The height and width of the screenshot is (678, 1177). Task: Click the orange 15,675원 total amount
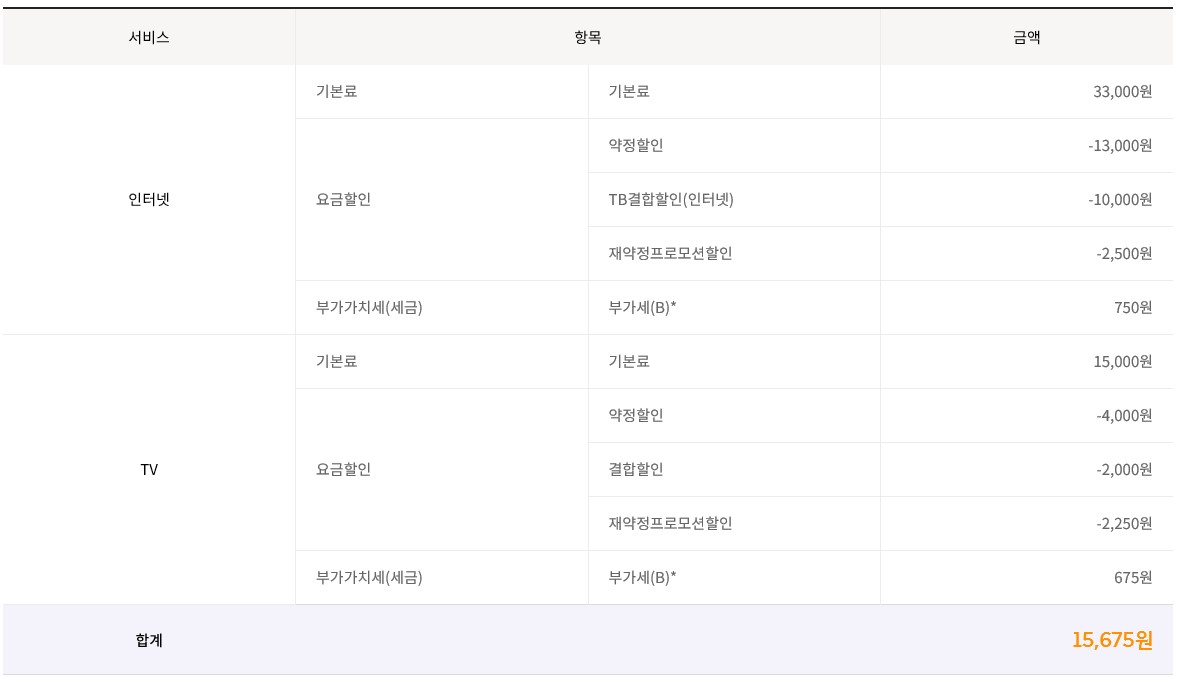pyautogui.click(x=1112, y=640)
